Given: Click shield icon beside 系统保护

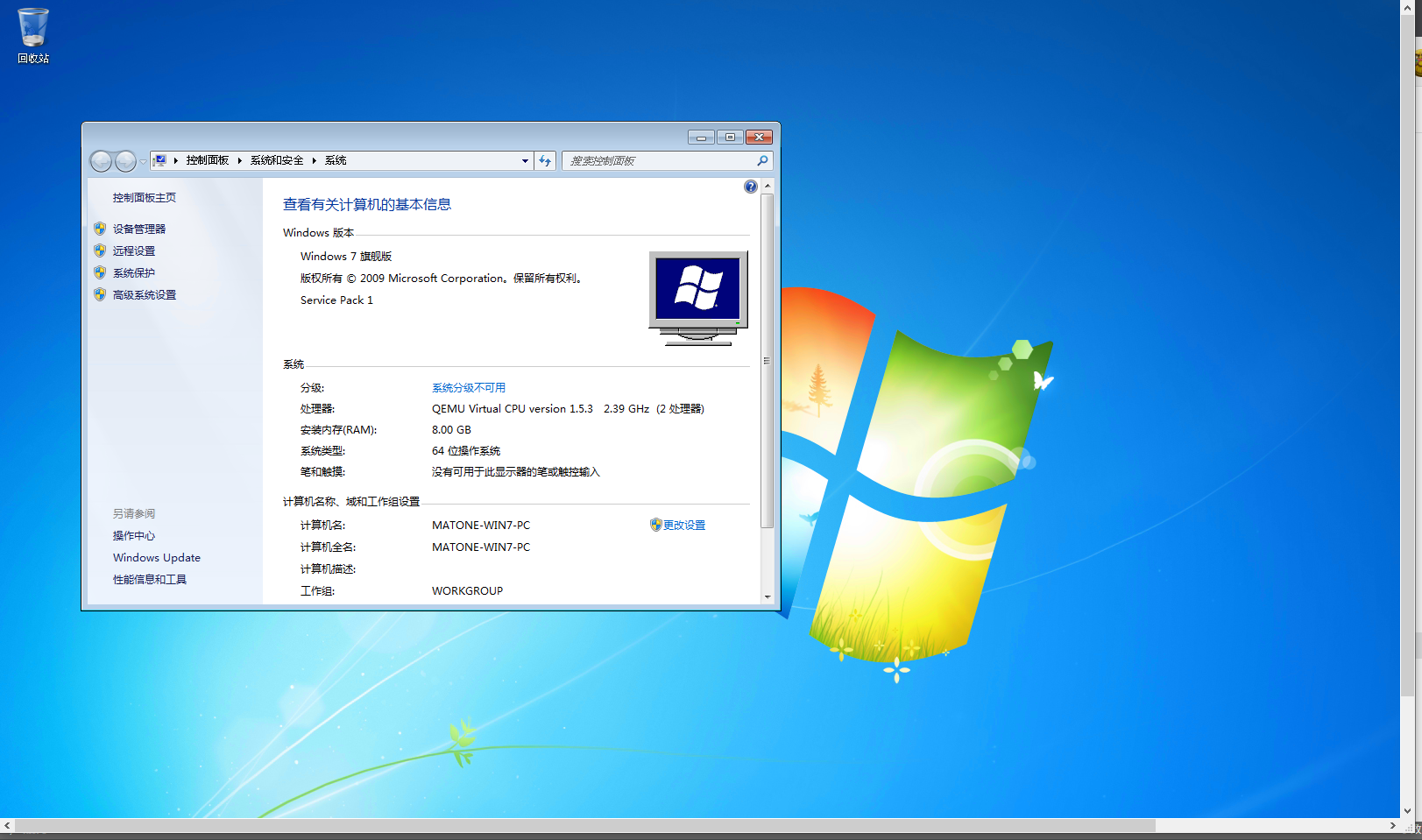Looking at the screenshot, I should coord(100,272).
